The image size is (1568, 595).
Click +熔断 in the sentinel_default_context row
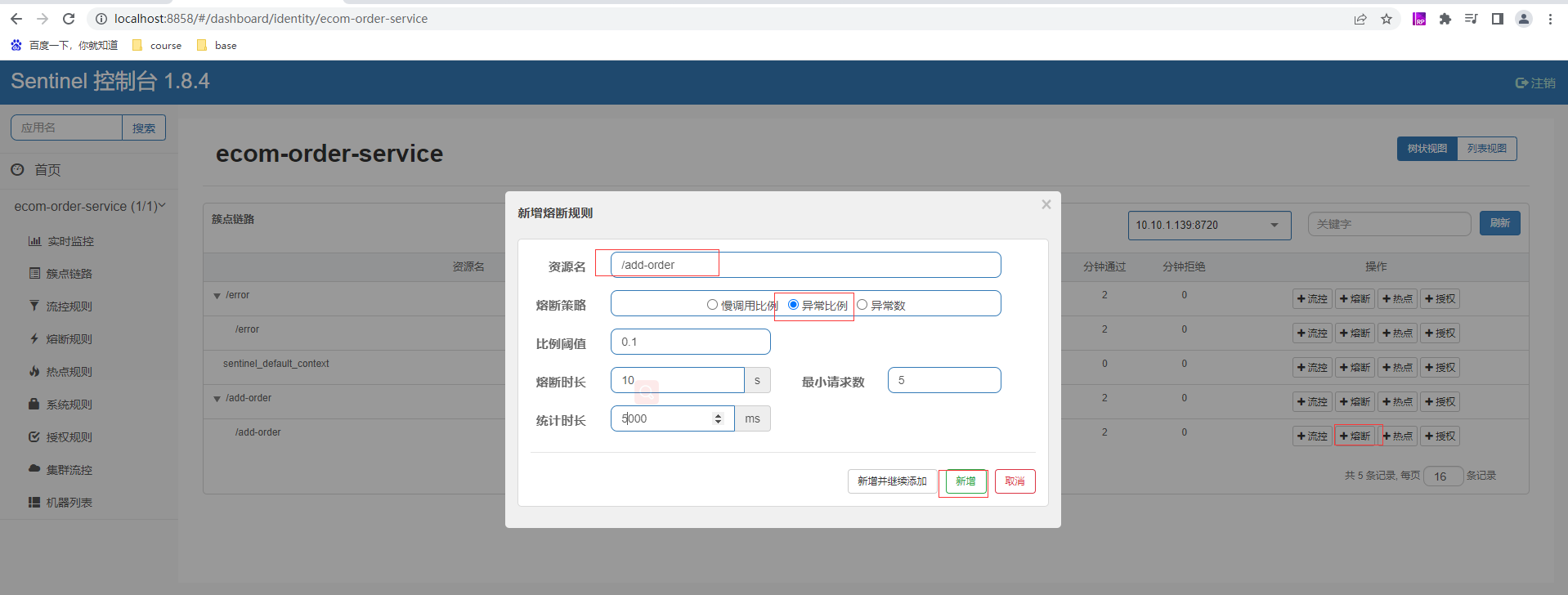point(1355,368)
